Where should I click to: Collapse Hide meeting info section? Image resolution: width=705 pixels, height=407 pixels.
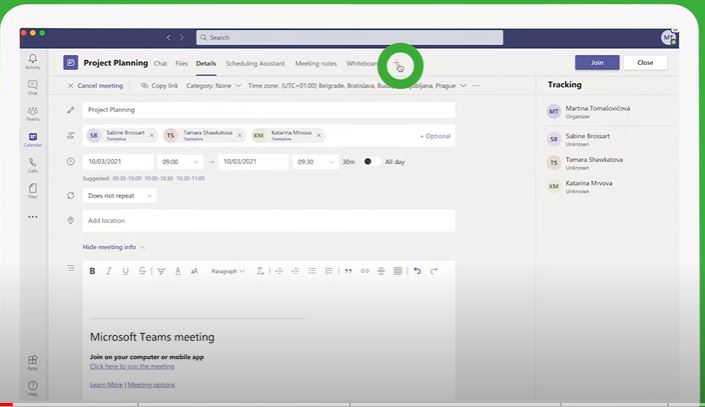point(114,247)
